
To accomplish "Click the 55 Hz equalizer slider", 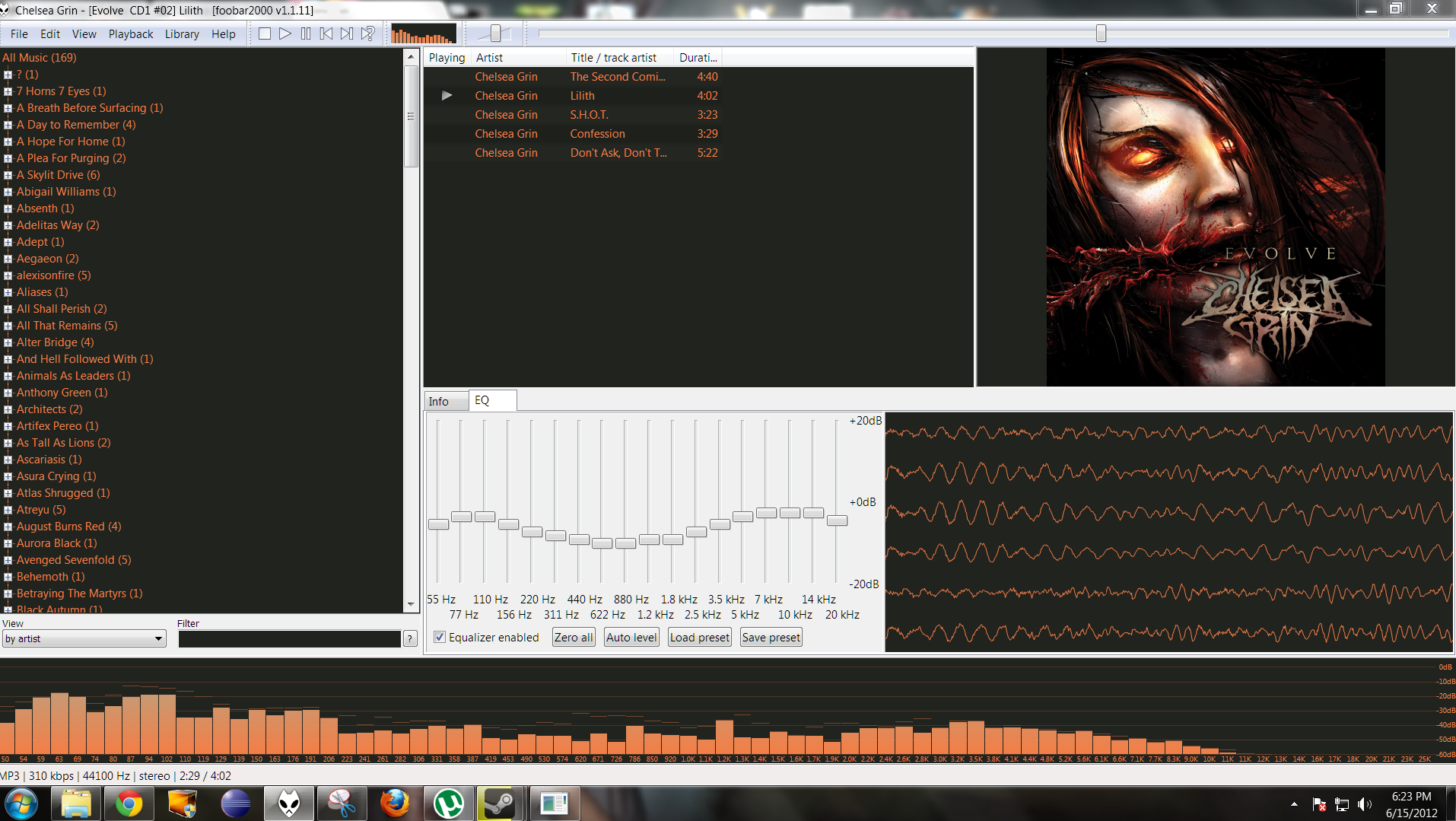I will [x=438, y=524].
